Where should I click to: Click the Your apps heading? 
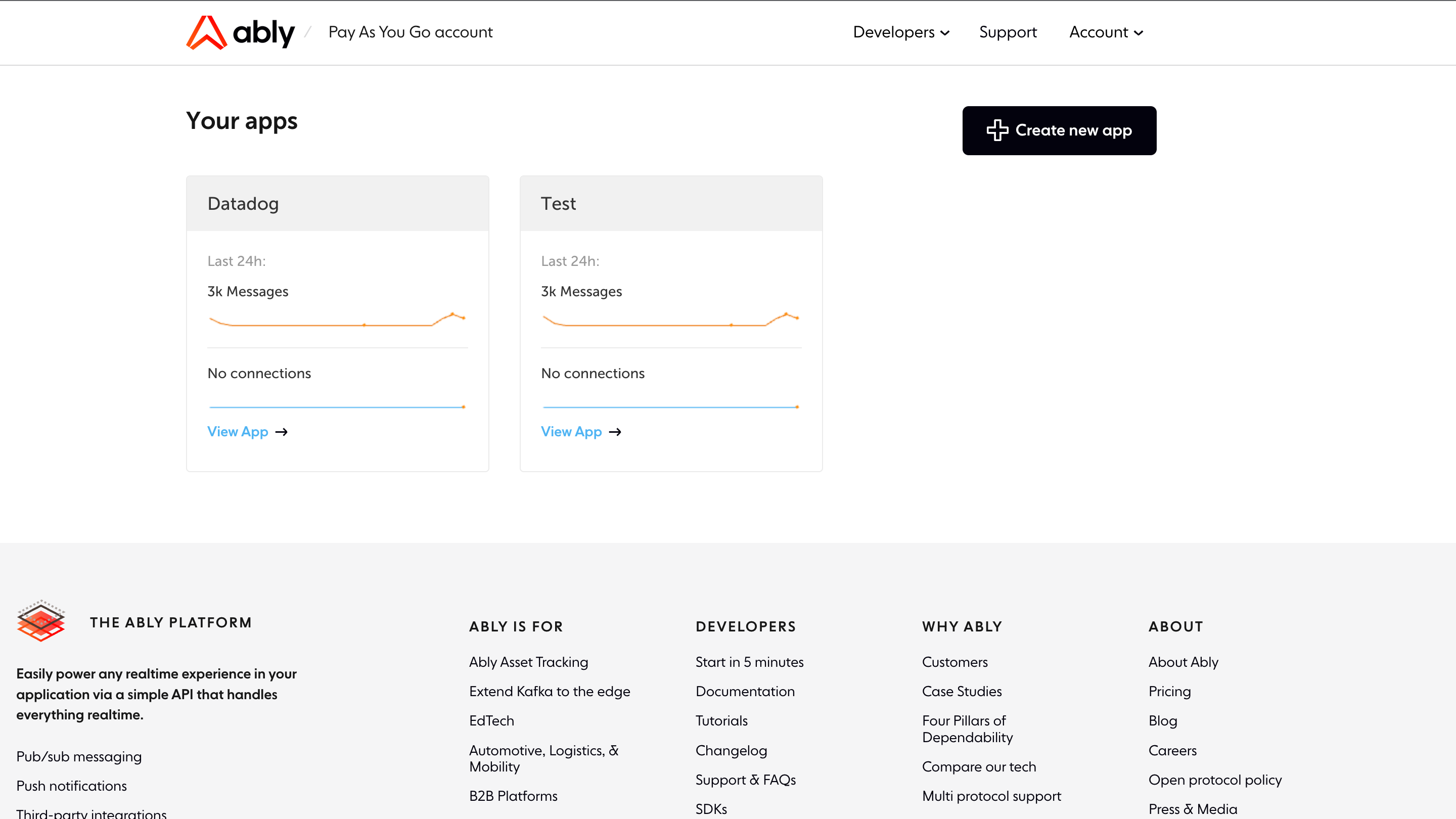pyautogui.click(x=242, y=121)
